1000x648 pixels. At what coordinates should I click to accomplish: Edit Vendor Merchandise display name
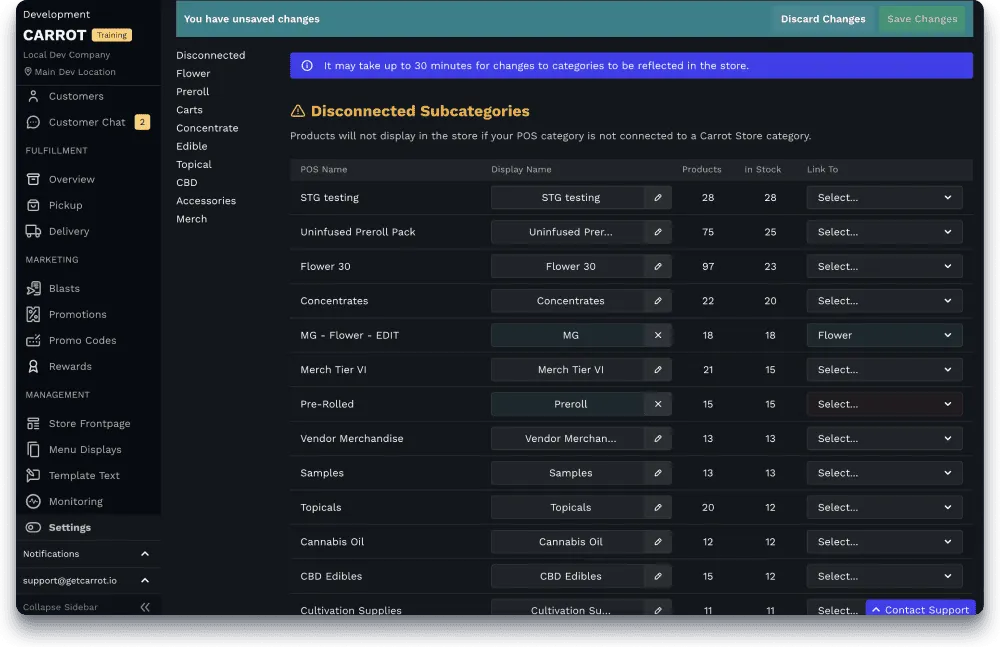658,439
